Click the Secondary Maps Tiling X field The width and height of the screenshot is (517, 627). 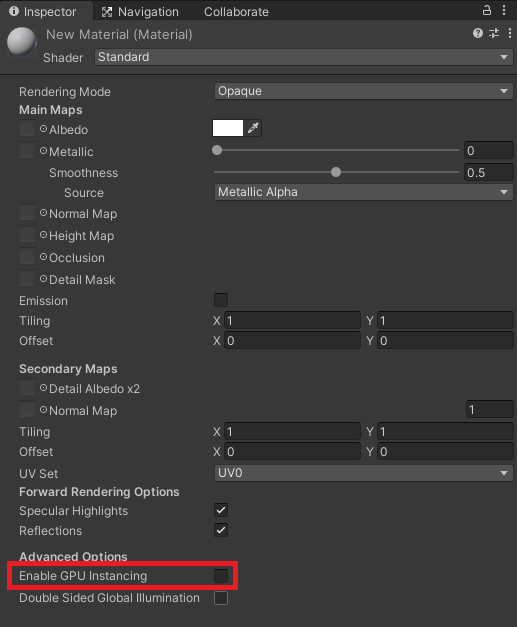coord(292,431)
